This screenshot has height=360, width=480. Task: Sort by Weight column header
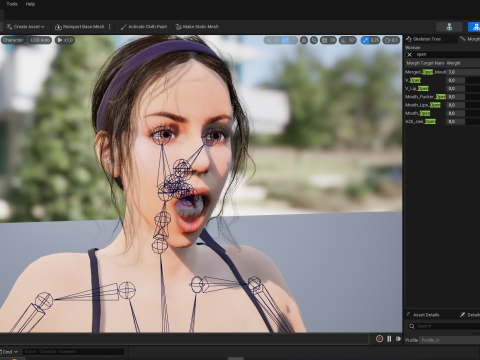[x=463, y=63]
